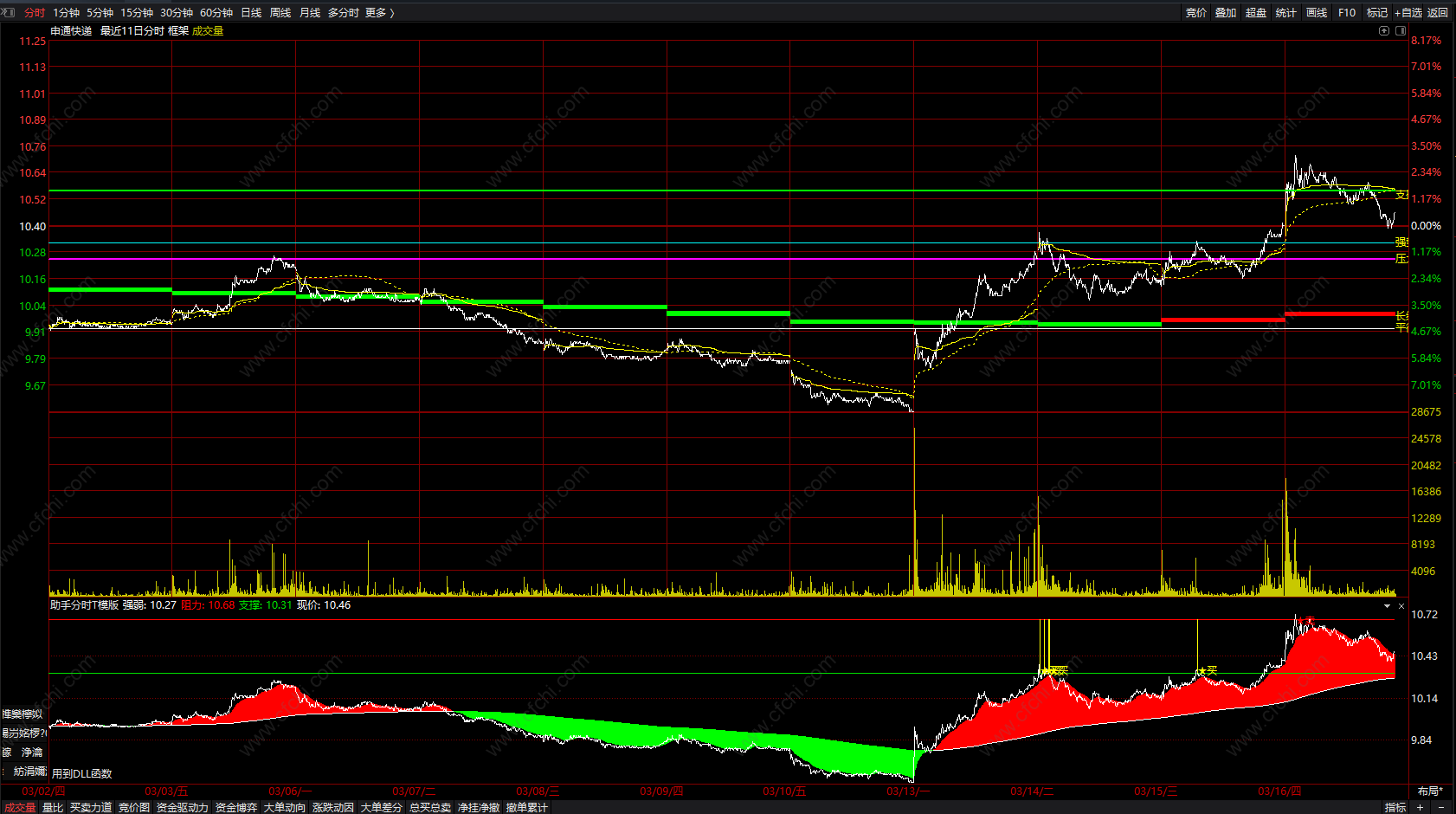Select the 成交量 indicator tab
The image size is (1456, 814).
pos(20,808)
